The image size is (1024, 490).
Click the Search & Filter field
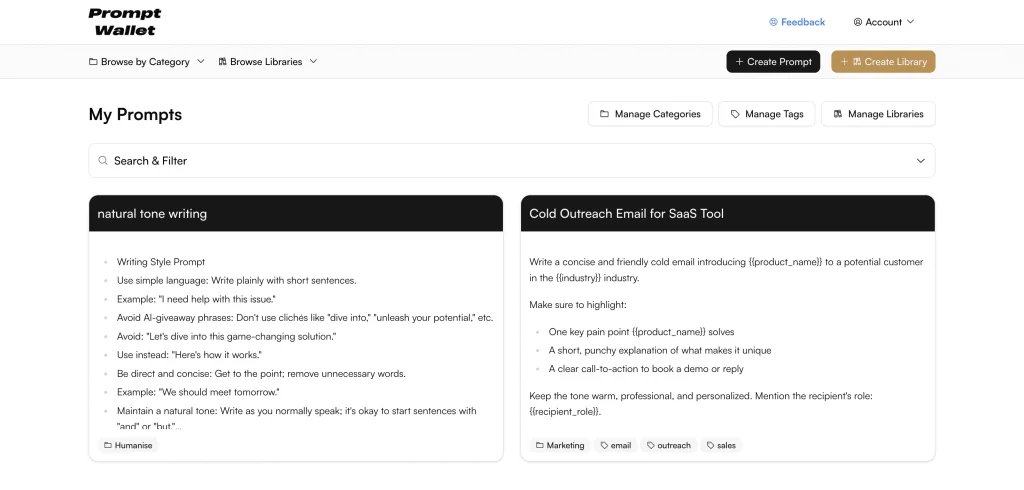tap(500, 161)
